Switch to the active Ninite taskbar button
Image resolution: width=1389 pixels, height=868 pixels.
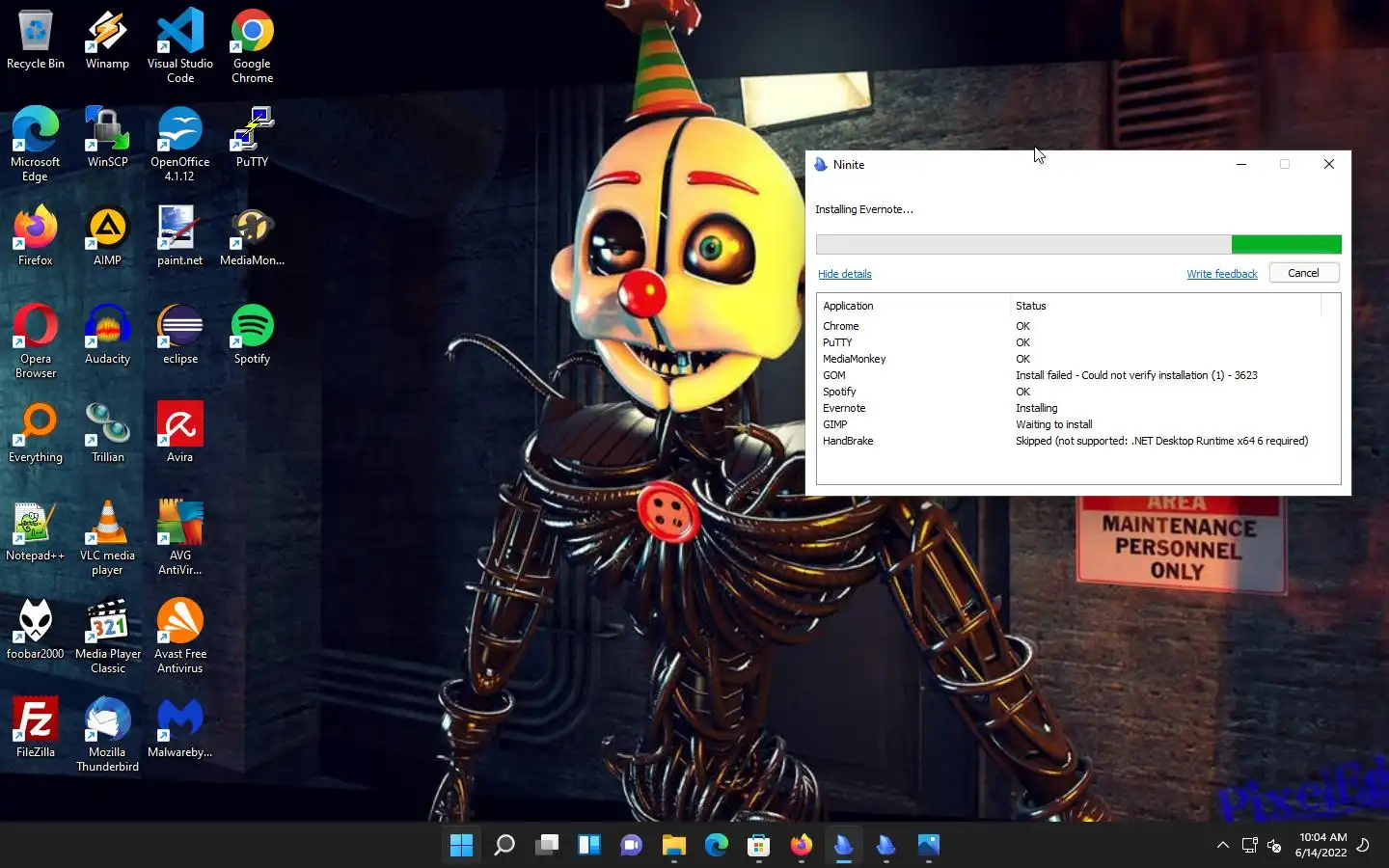pos(844,846)
